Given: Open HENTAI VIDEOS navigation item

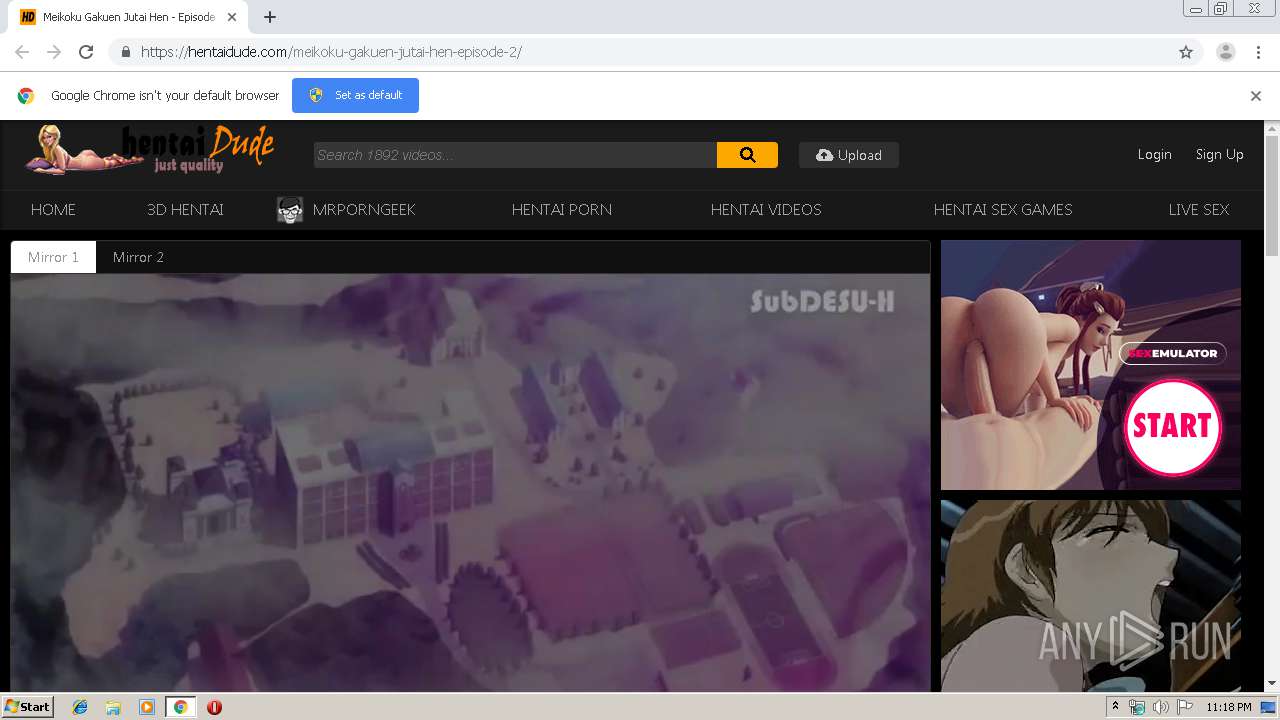Looking at the screenshot, I should [x=766, y=210].
